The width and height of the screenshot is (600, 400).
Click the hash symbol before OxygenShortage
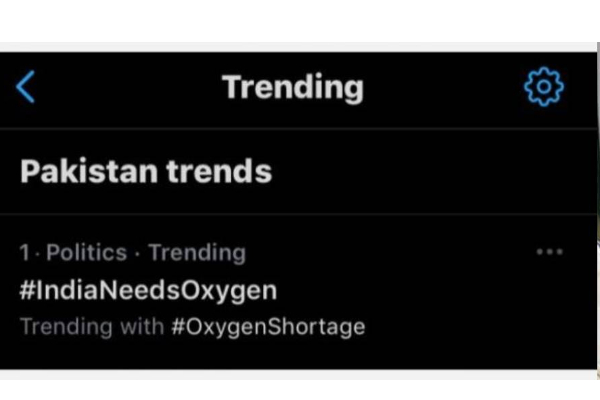tap(178, 326)
